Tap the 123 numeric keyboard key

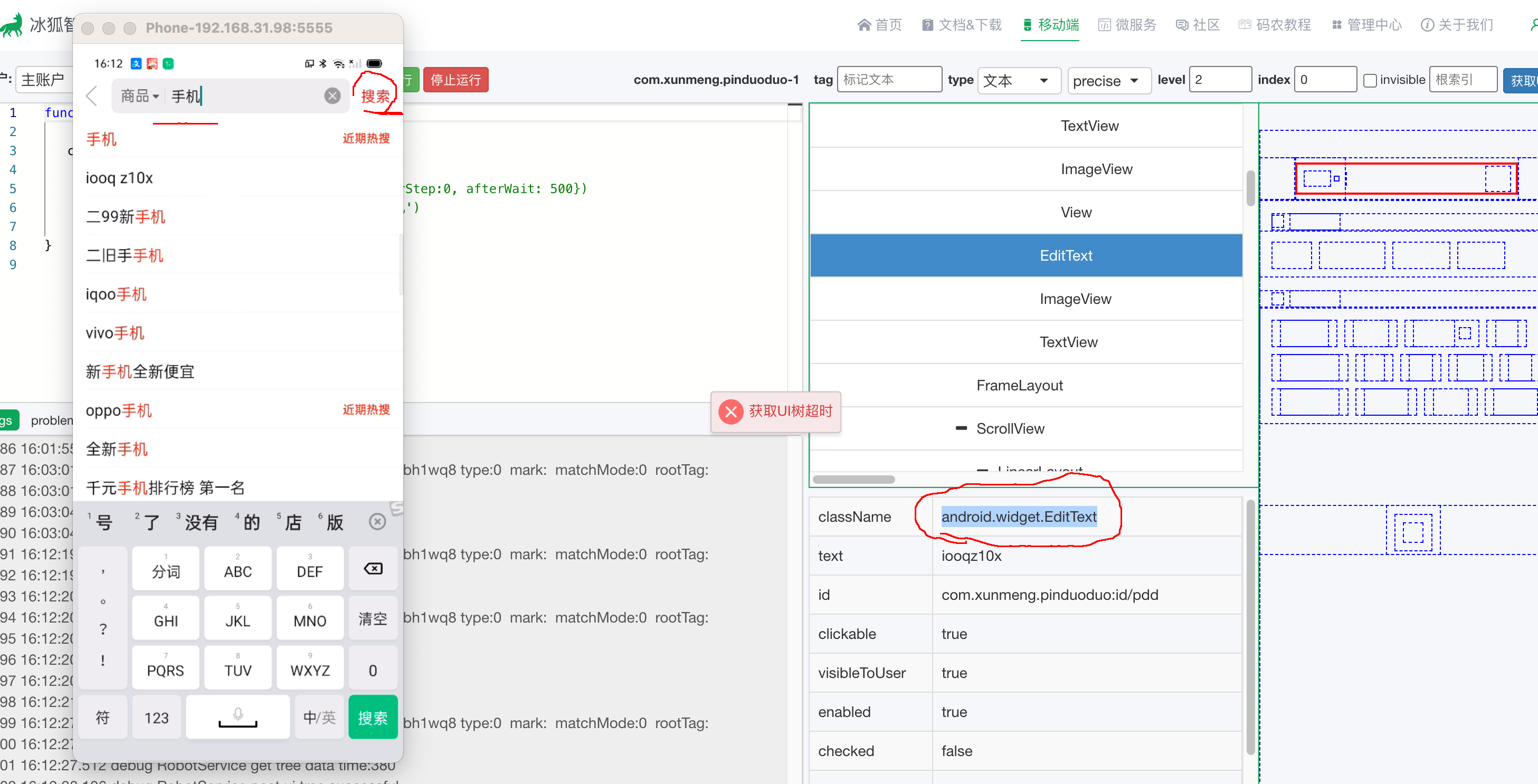point(156,718)
